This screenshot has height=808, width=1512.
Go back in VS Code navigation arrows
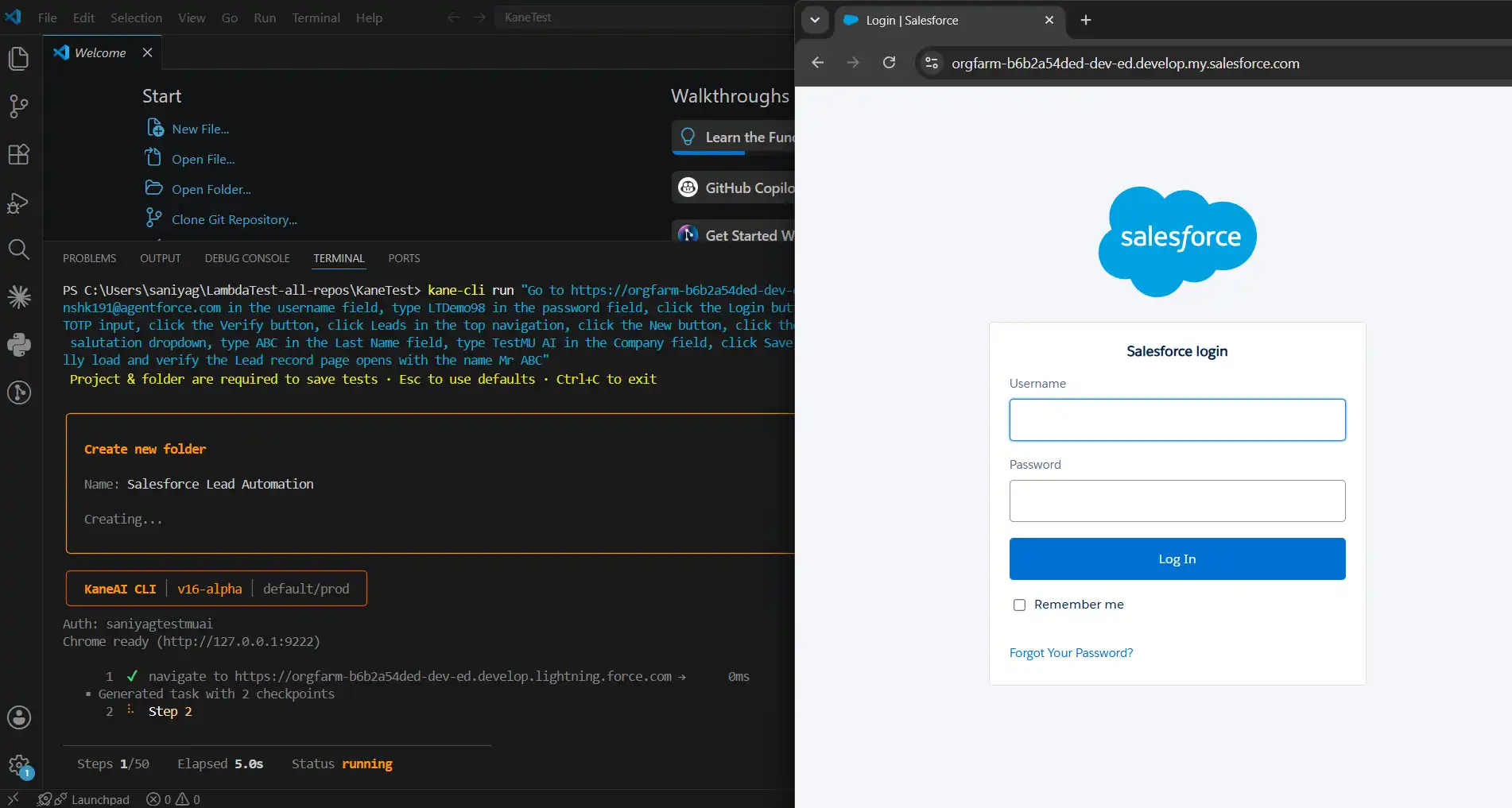[453, 17]
